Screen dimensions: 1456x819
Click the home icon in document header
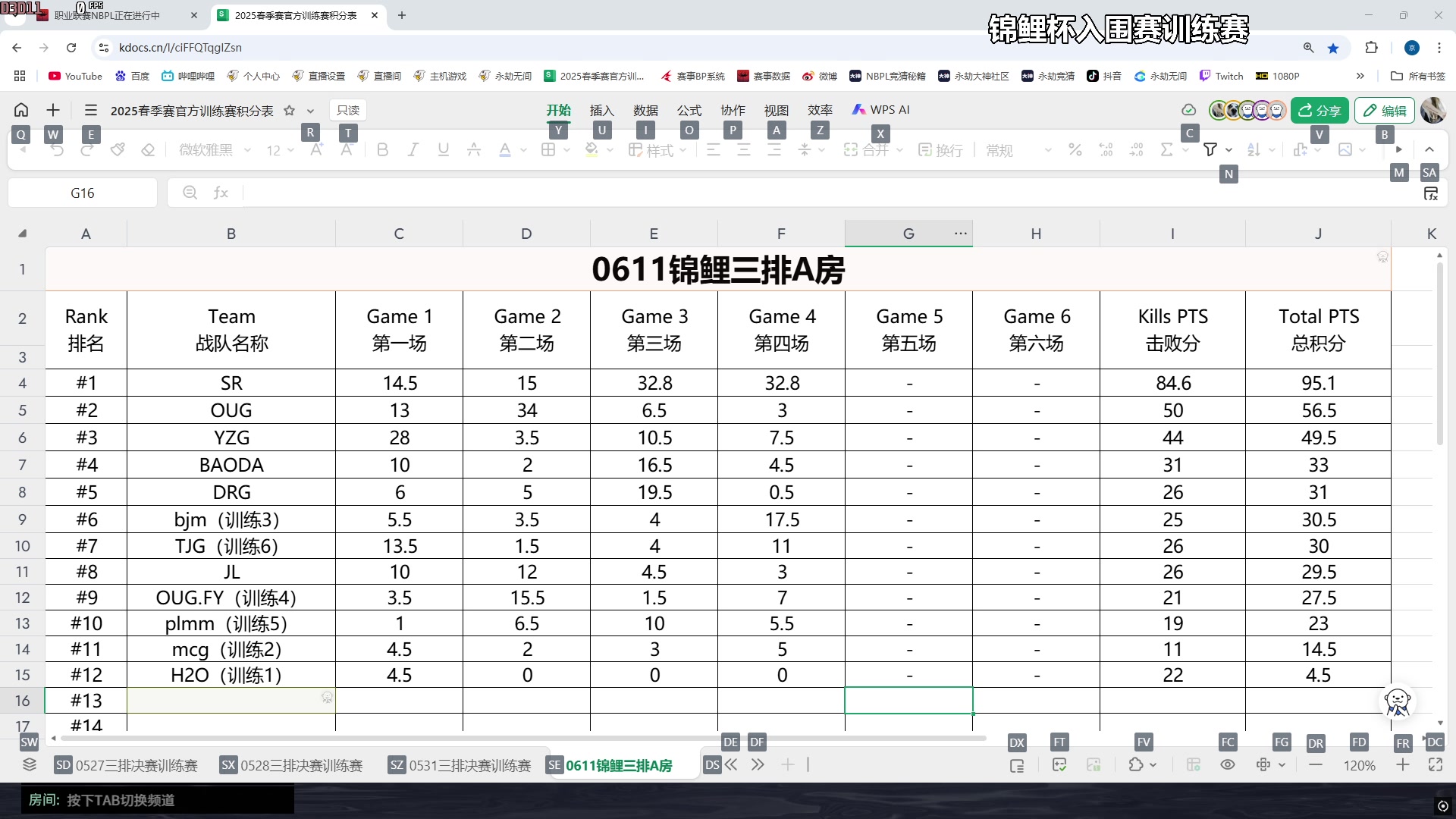click(21, 110)
